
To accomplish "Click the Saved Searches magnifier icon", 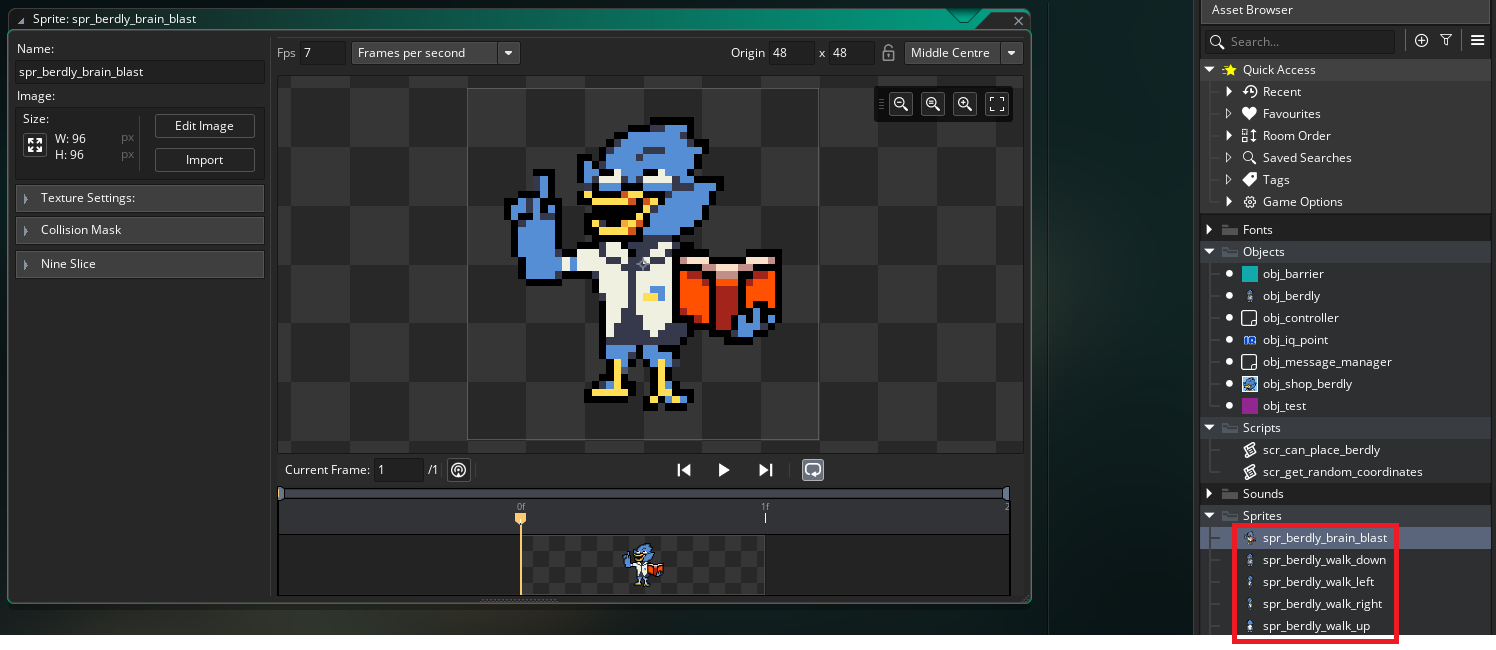I will click(1250, 158).
